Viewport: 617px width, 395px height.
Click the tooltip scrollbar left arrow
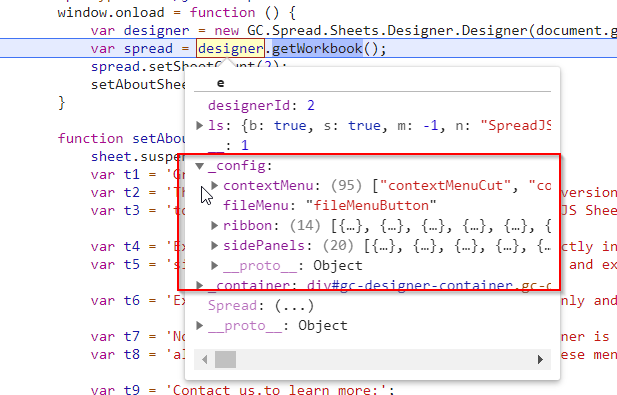point(205,359)
